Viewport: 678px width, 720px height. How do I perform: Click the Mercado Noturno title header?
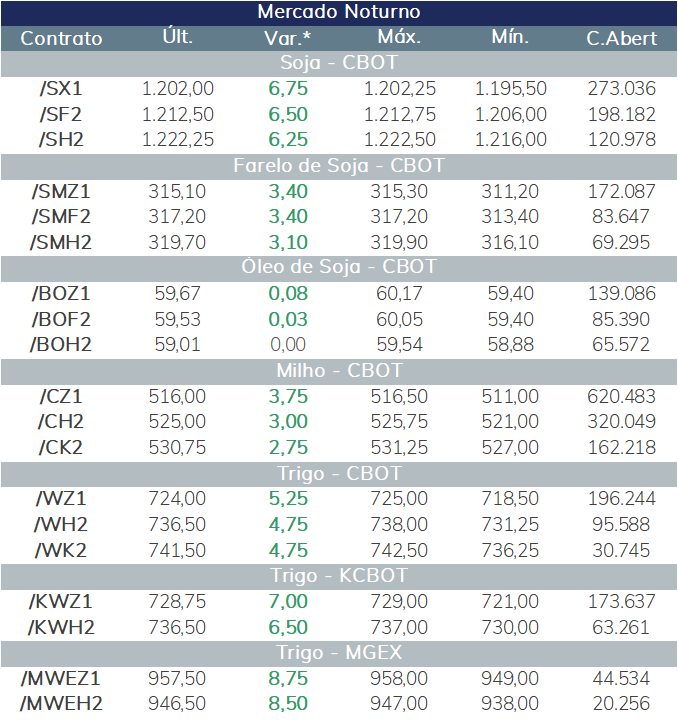pos(339,12)
